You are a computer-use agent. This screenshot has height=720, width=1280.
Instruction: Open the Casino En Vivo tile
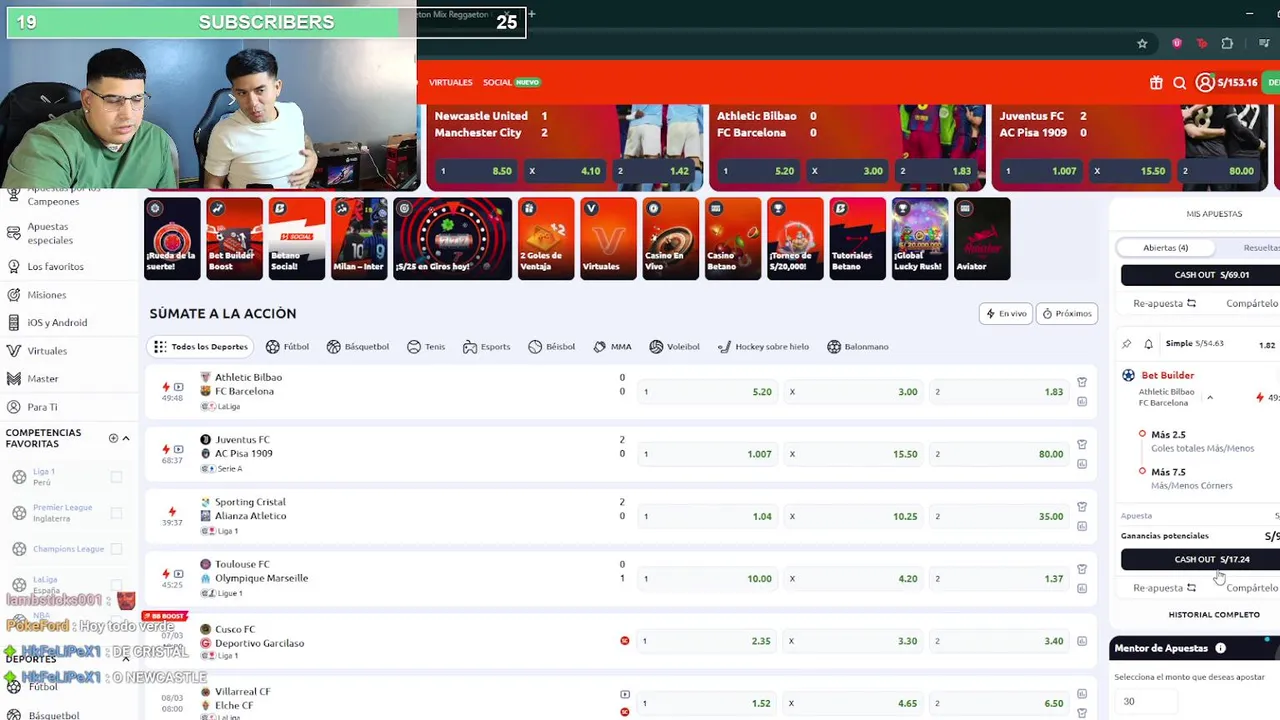pos(670,239)
